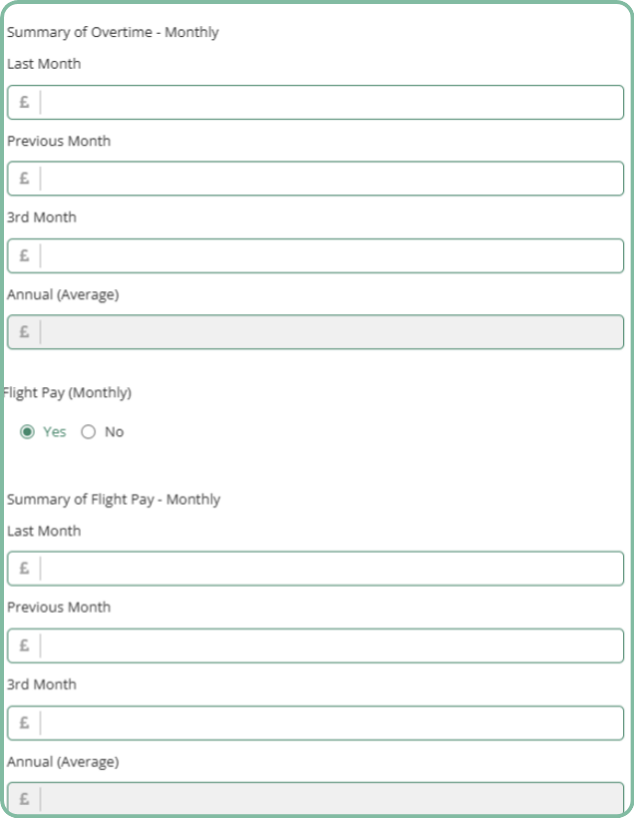Click the Overtime Previous Month amount field
Image resolution: width=636 pixels, height=820 pixels.
tap(315, 179)
